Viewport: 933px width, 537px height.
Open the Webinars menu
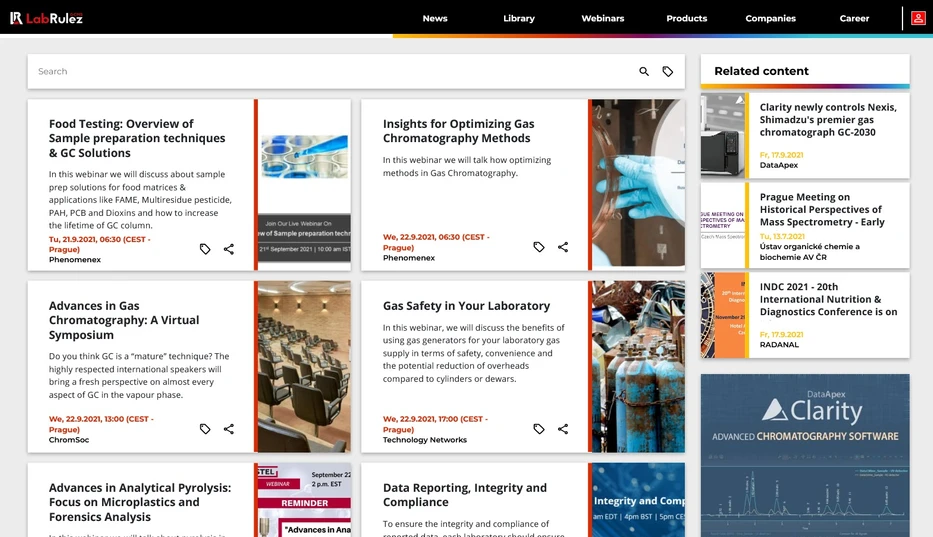[603, 18]
